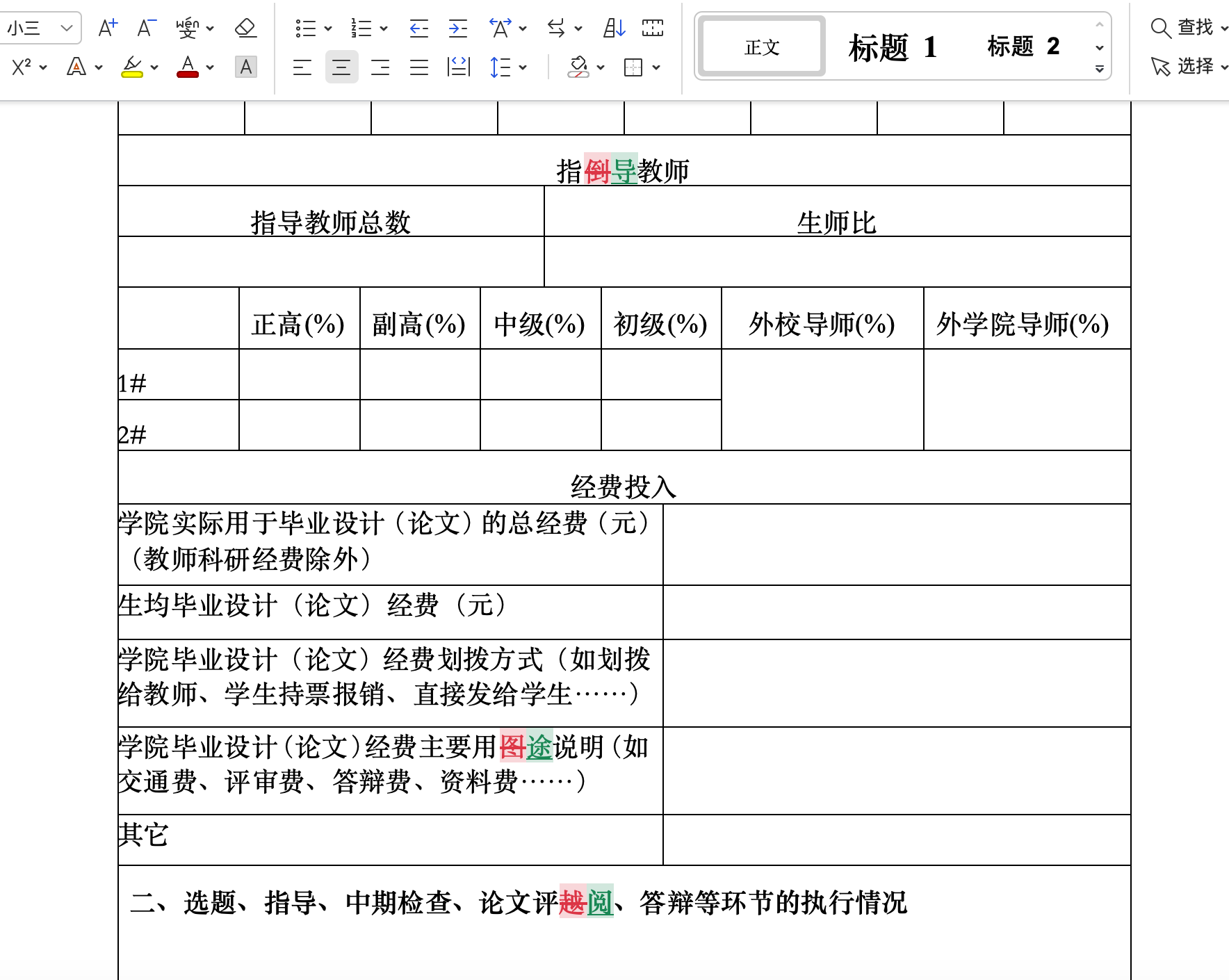Toggle center alignment button
The image size is (1229, 980).
(x=341, y=67)
